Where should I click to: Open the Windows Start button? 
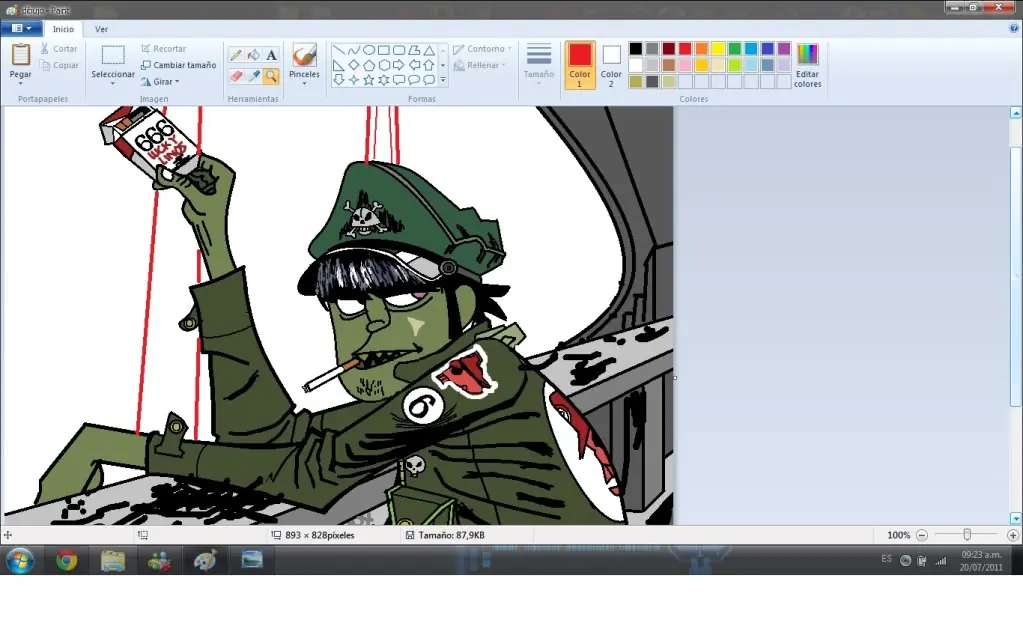20,561
